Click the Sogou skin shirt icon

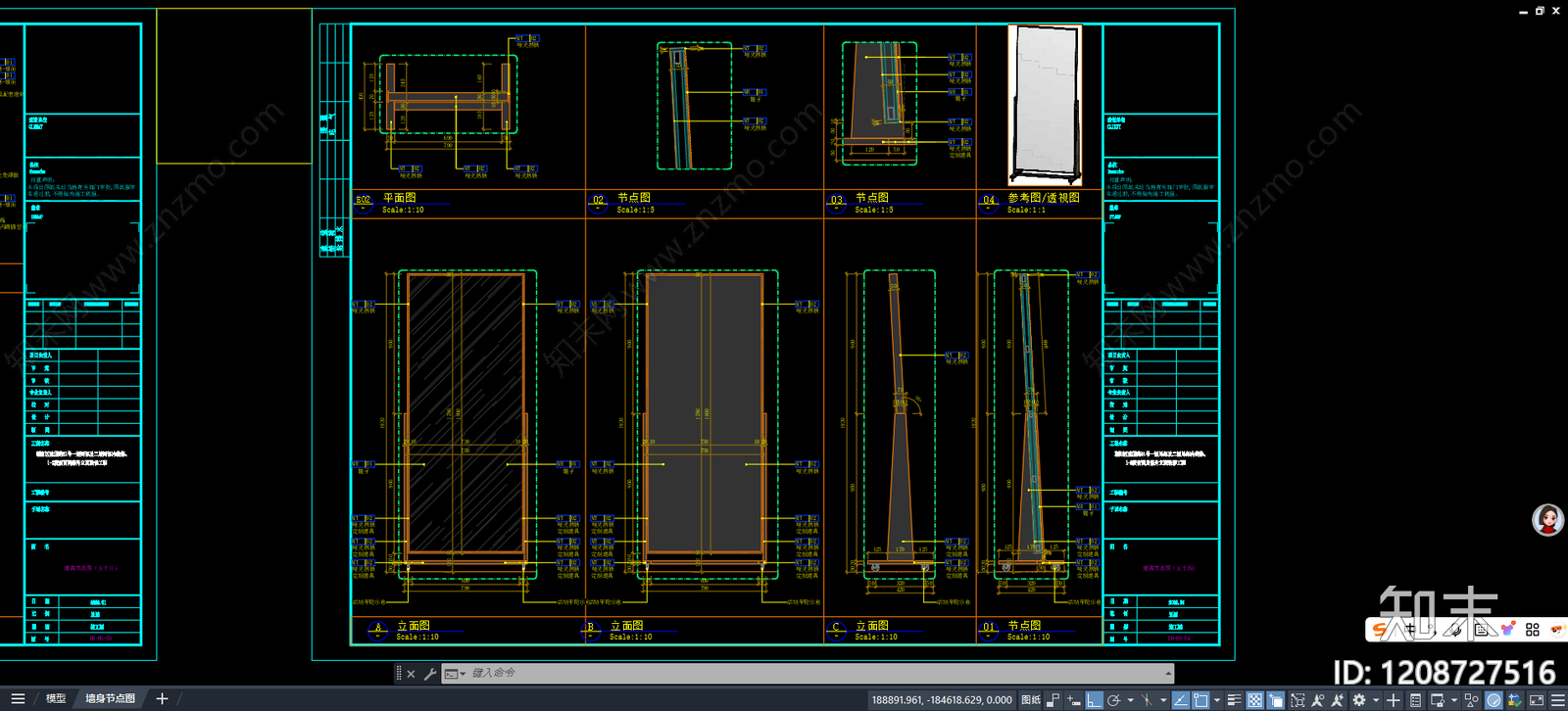tap(1507, 630)
